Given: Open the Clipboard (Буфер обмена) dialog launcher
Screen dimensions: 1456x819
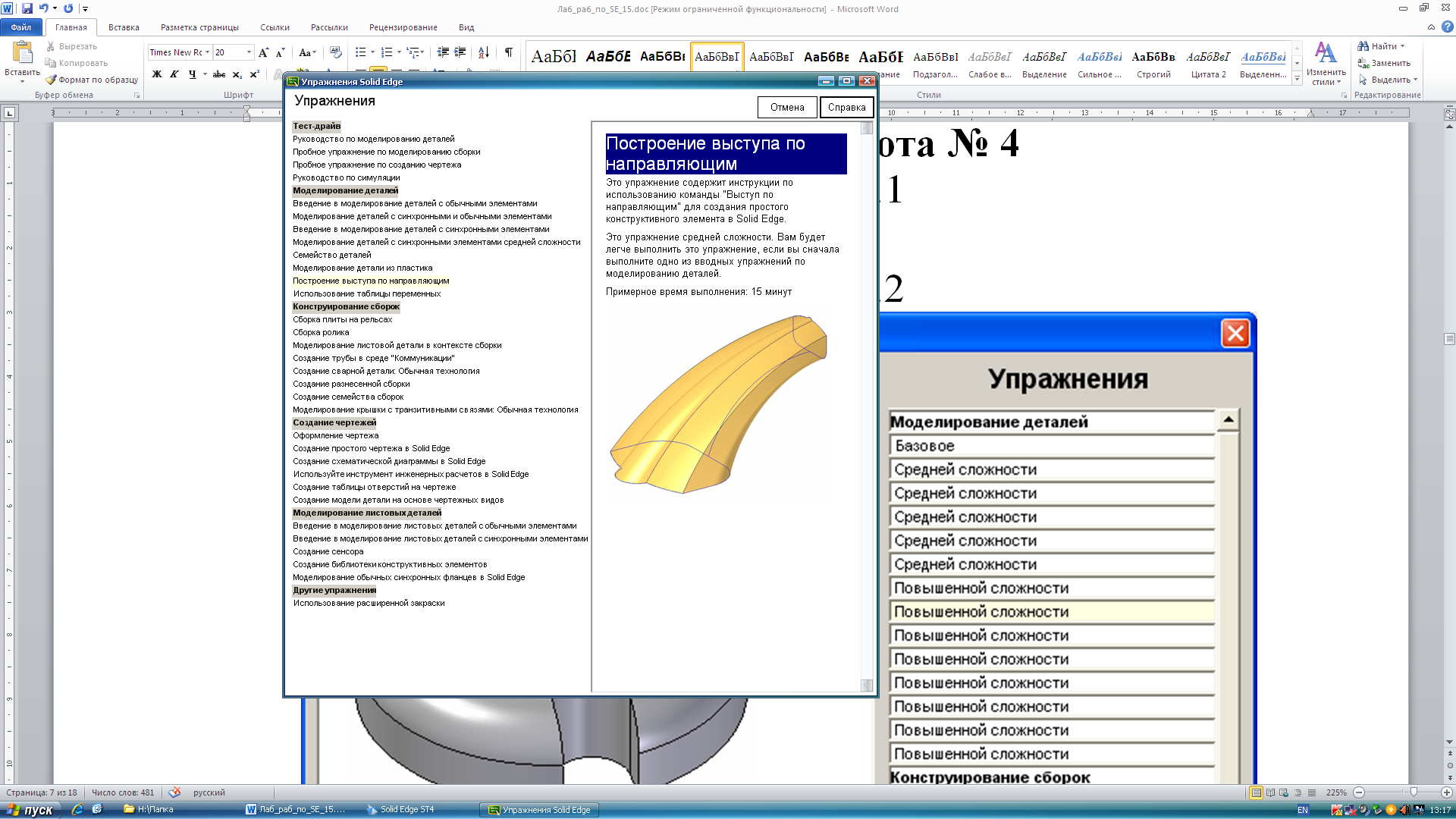Looking at the screenshot, I should pos(136,96).
